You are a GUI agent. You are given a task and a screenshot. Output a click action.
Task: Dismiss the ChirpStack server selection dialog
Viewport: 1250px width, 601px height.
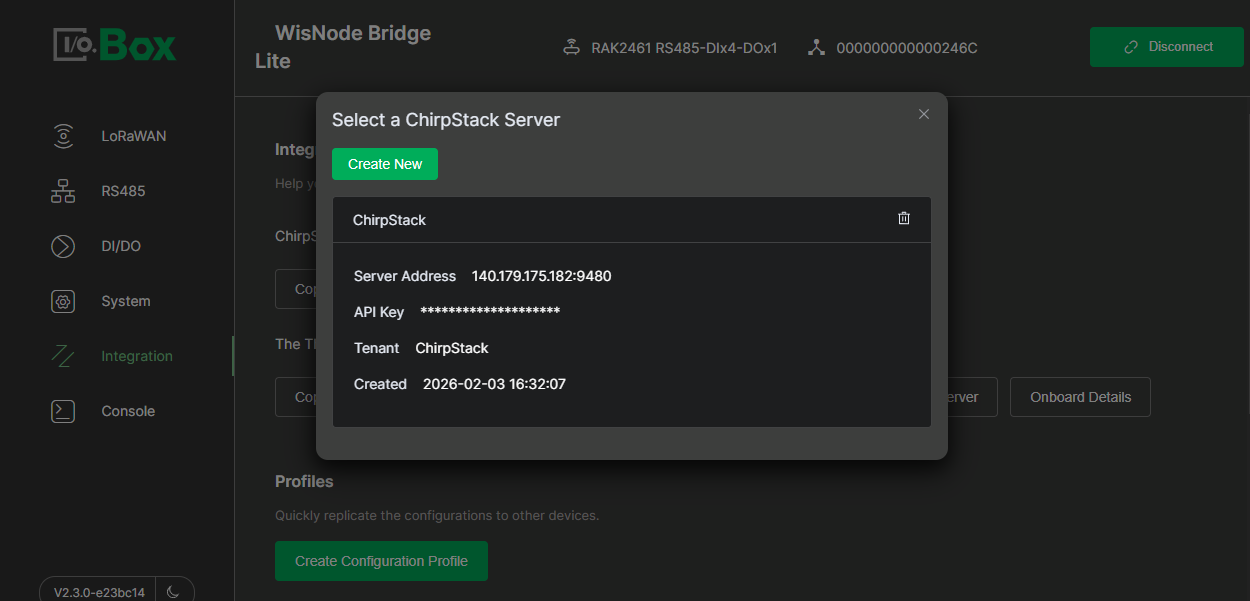pos(923,114)
